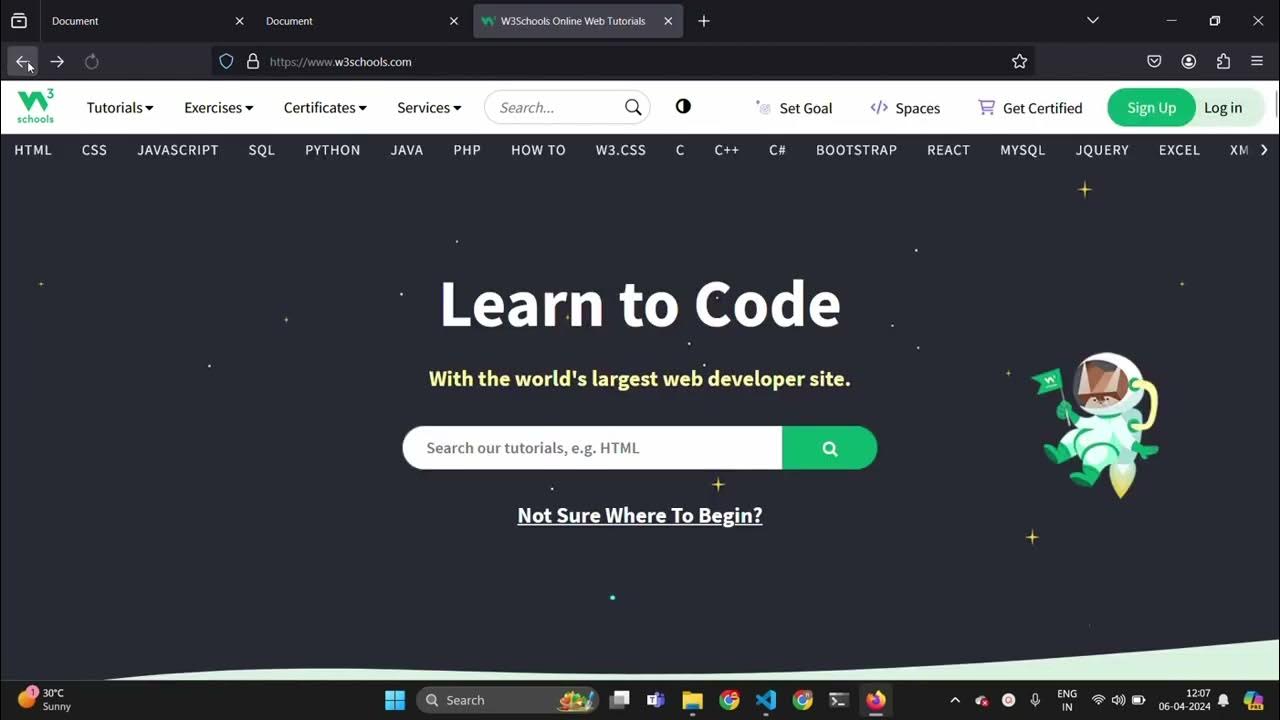This screenshot has height=720, width=1280.
Task: Open the Pocket save icon
Action: [1154, 62]
